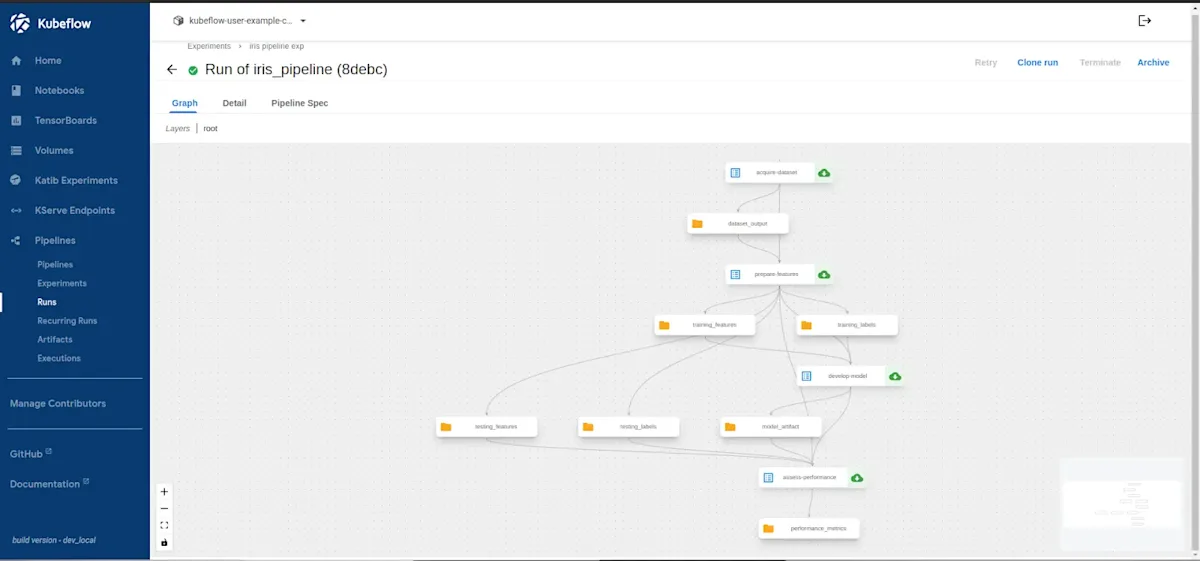Open Executions in the sidebar
This screenshot has width=1200, height=561.
(x=59, y=358)
